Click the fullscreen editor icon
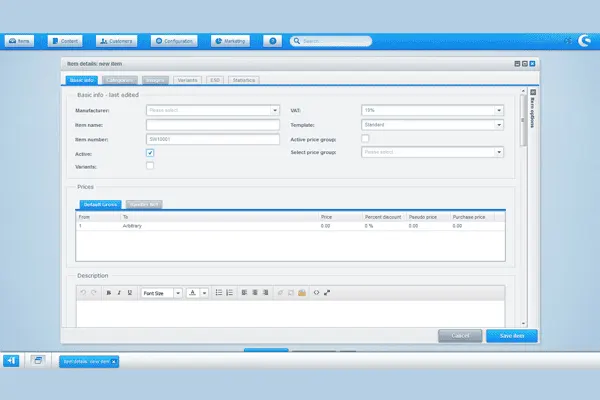Screen dimensions: 600x400 tap(327, 293)
